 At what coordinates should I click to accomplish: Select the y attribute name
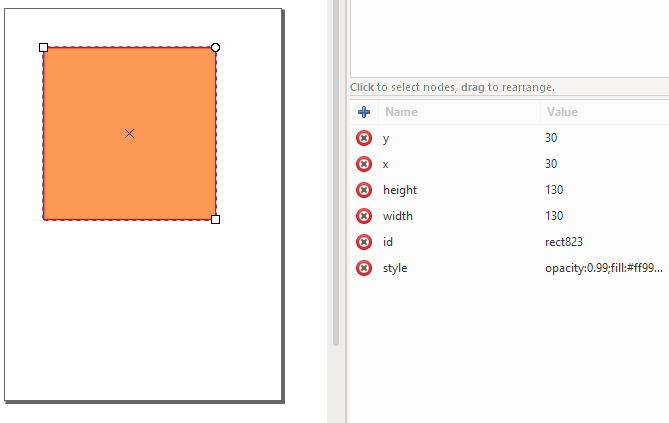[386, 139]
